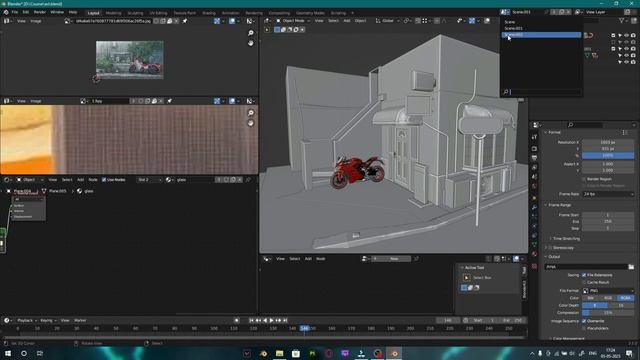Open the Blender app icon on the taskbar

point(394,353)
